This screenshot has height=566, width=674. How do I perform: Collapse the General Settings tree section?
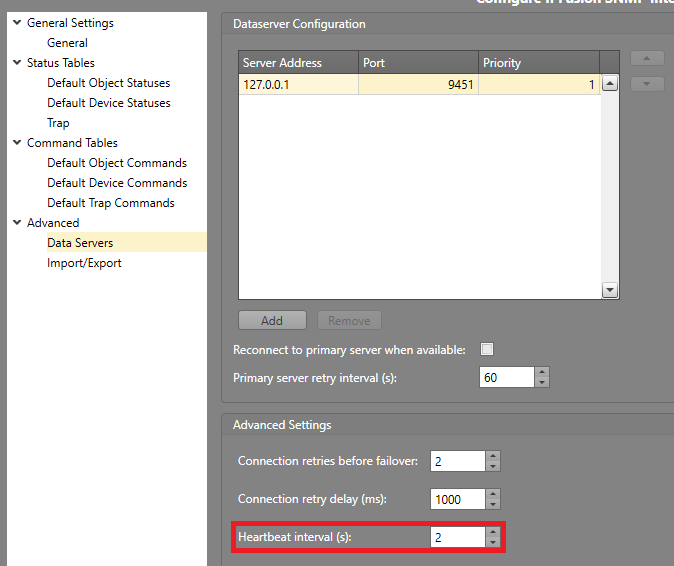pos(17,23)
